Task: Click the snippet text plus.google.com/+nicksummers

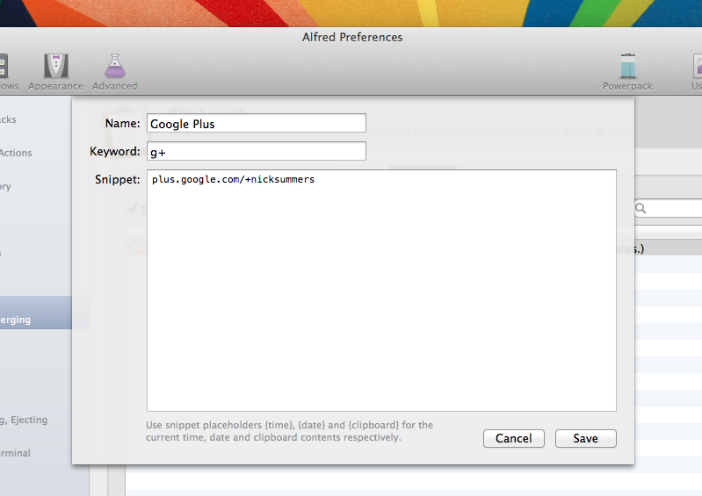Action: pyautogui.click(x=233, y=180)
